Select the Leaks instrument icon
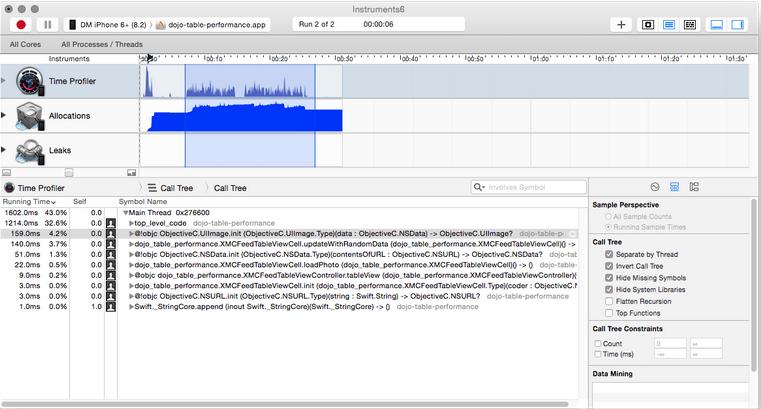 point(30,151)
